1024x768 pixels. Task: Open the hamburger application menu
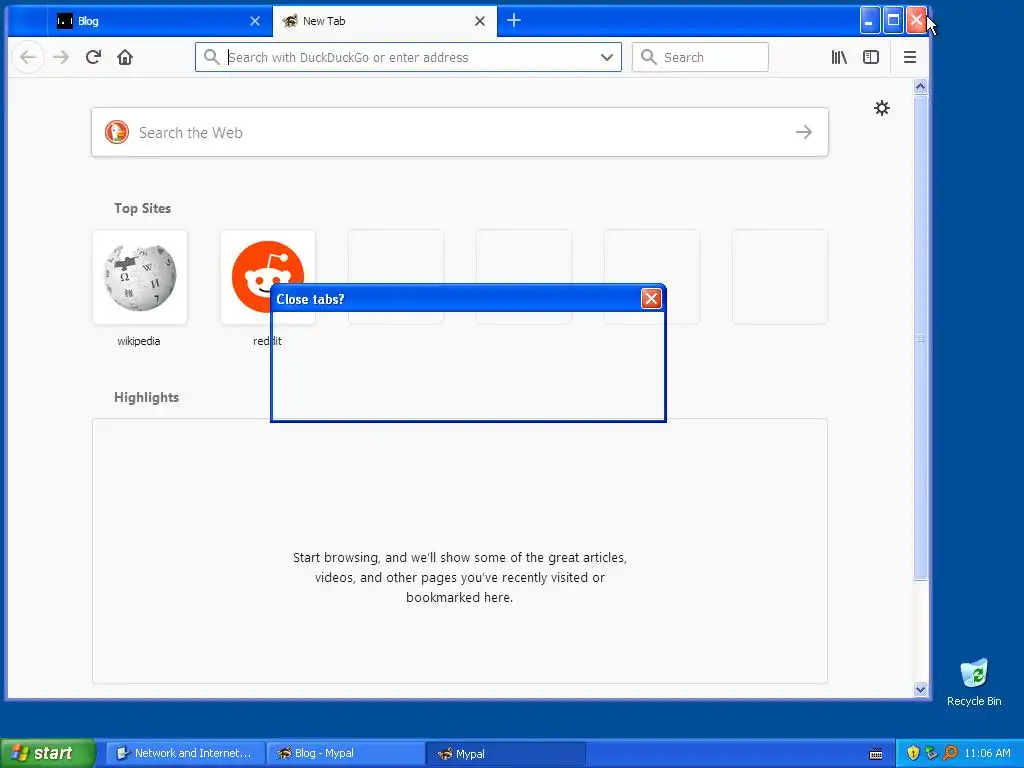point(910,57)
